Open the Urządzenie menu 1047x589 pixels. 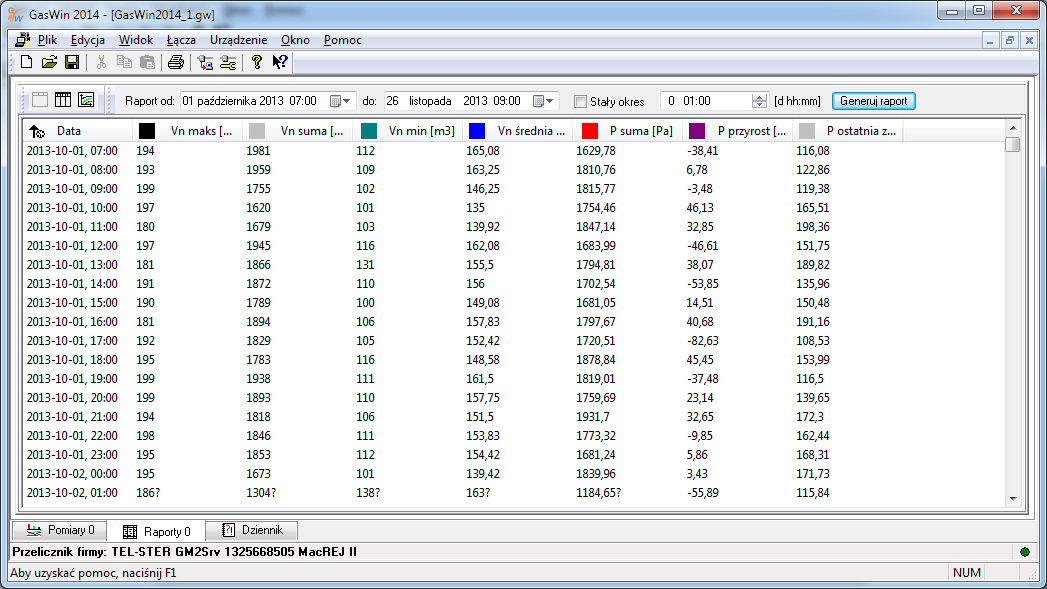point(238,40)
